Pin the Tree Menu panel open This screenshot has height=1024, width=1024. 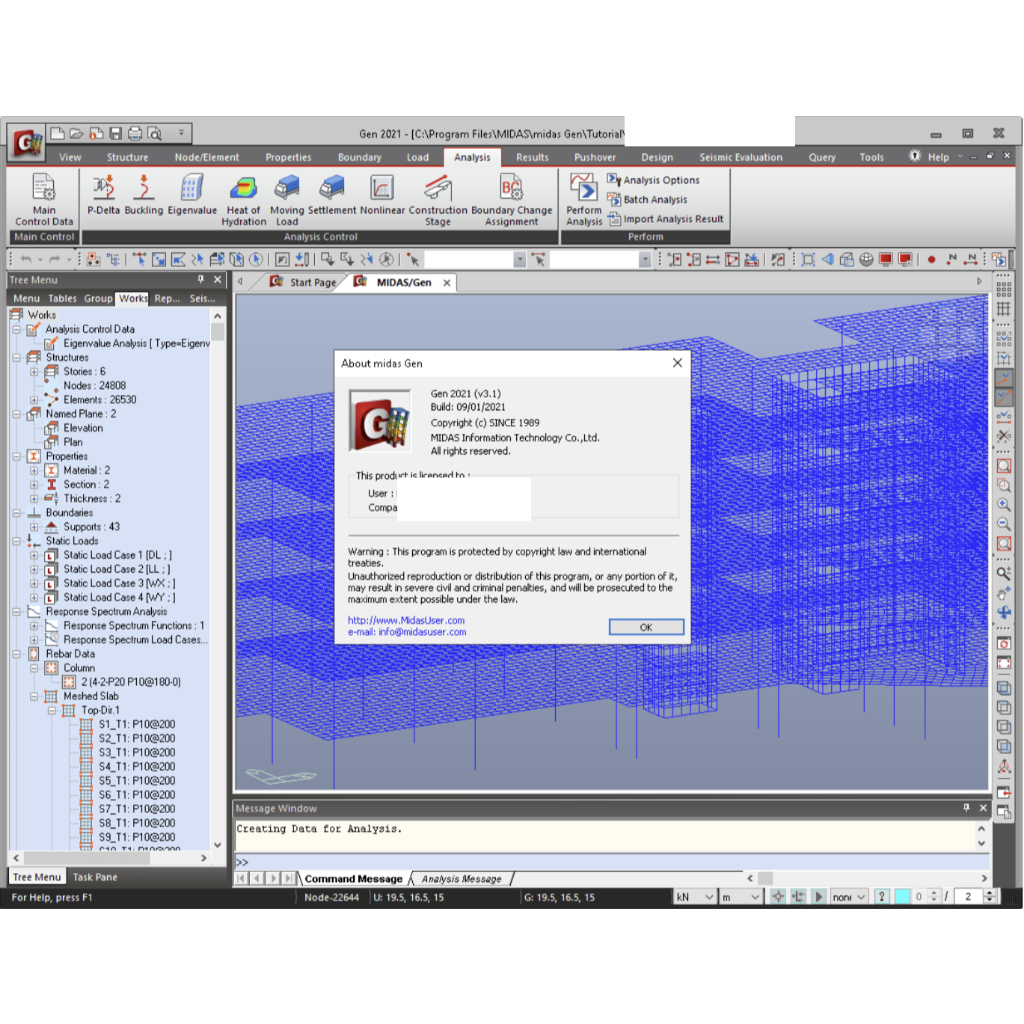[200, 279]
